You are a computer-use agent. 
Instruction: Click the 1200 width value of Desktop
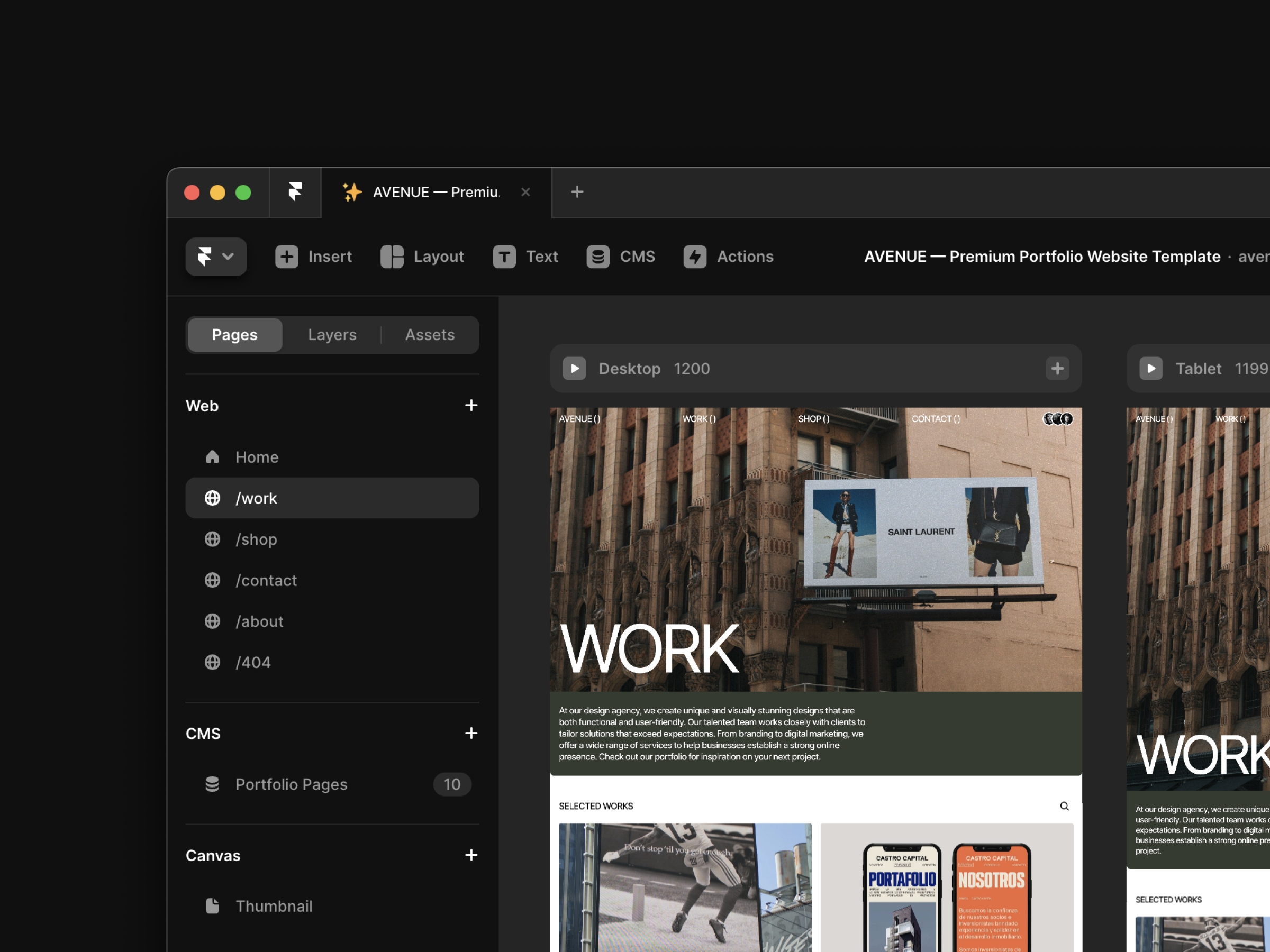pos(691,369)
